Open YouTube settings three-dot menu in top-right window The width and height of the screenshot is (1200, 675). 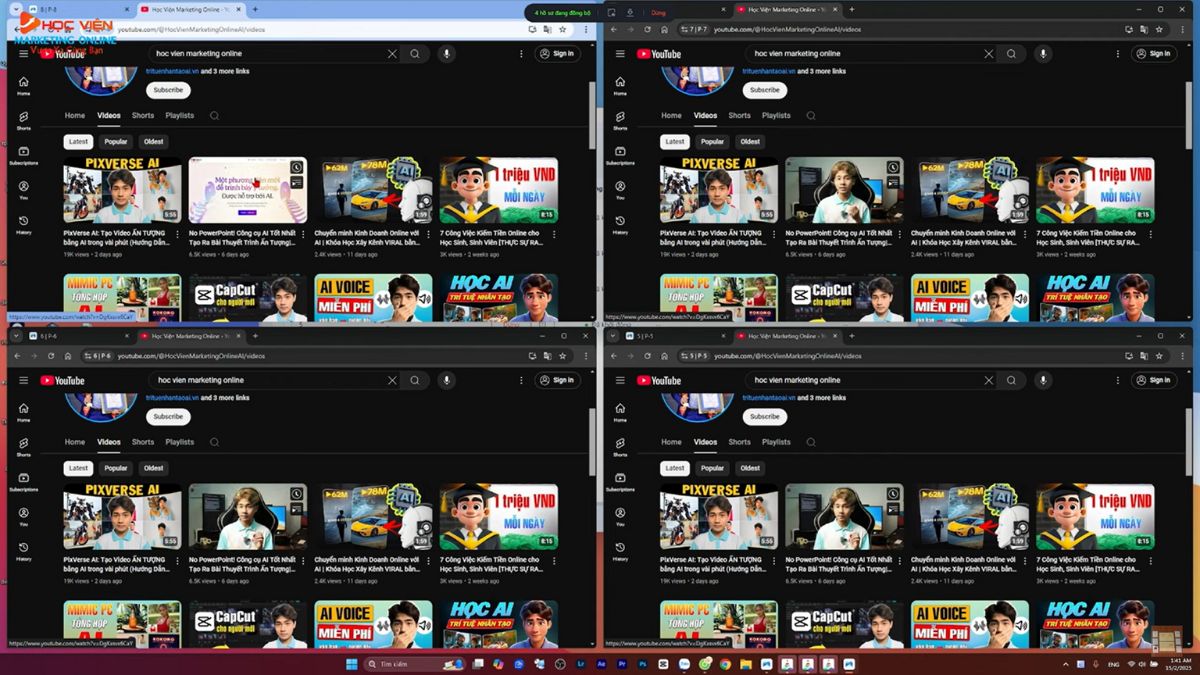coord(1117,54)
